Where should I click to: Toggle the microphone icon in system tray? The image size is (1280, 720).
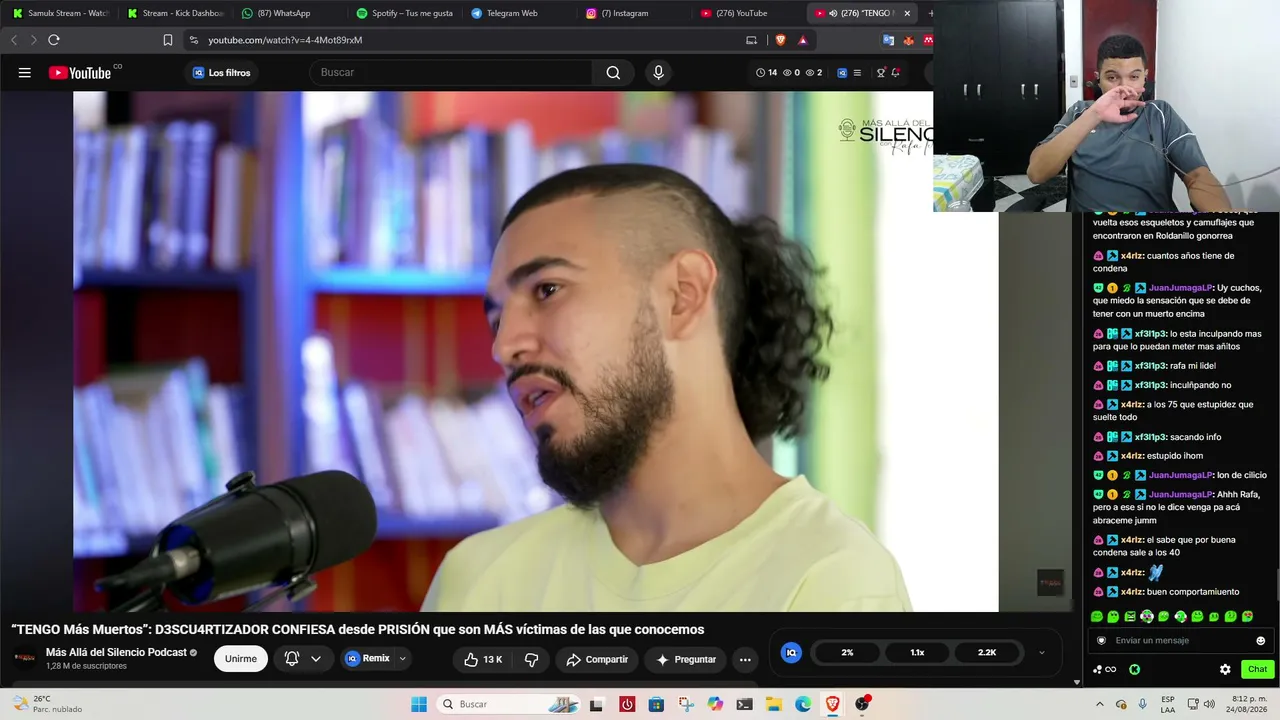(1143, 704)
